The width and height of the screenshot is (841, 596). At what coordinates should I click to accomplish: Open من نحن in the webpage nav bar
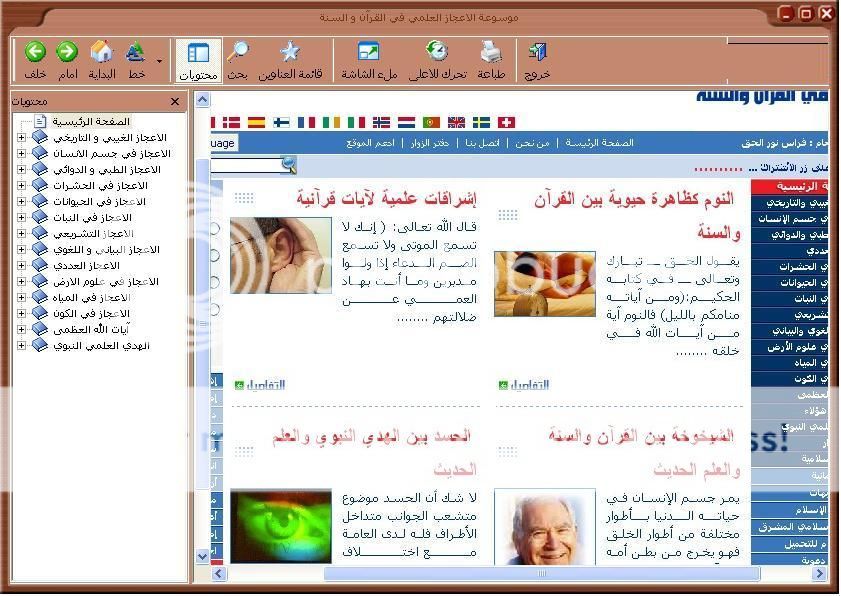click(x=530, y=143)
